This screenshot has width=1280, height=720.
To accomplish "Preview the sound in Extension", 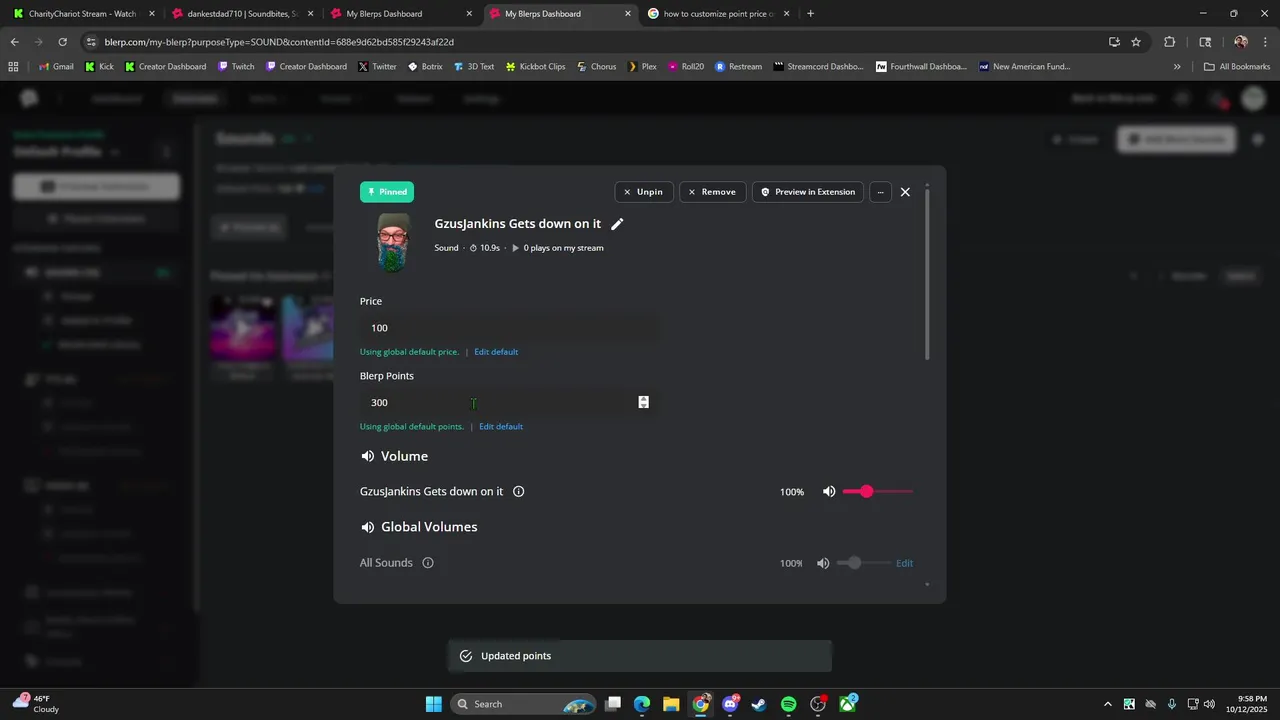I will tap(808, 192).
